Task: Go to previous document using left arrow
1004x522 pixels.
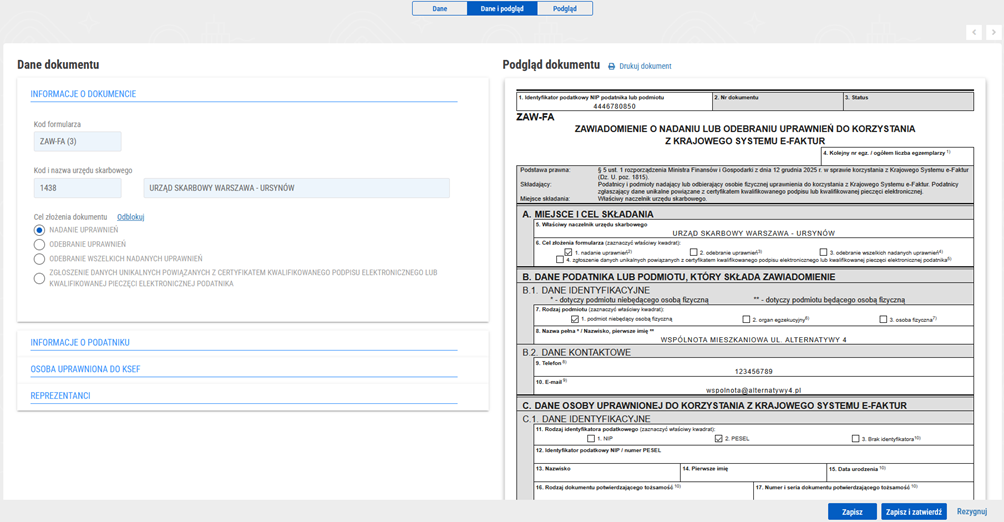Action: (x=974, y=33)
